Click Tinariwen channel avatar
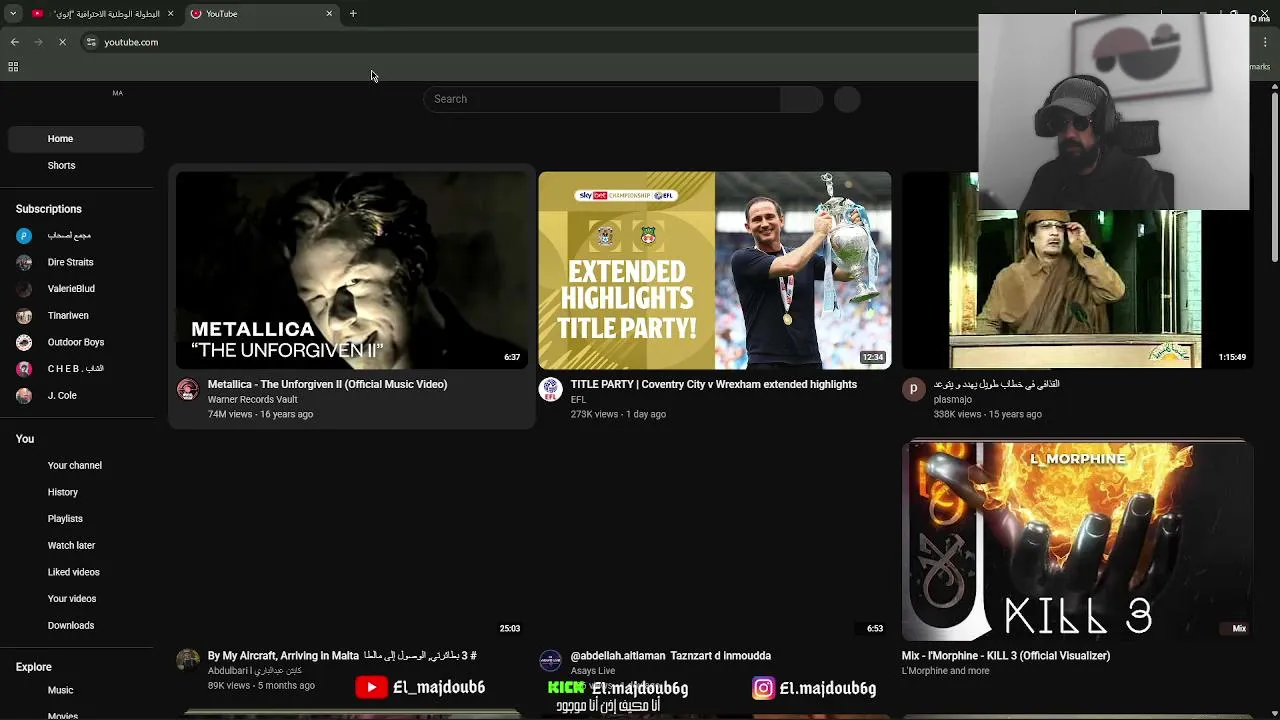1280x720 pixels. point(25,315)
